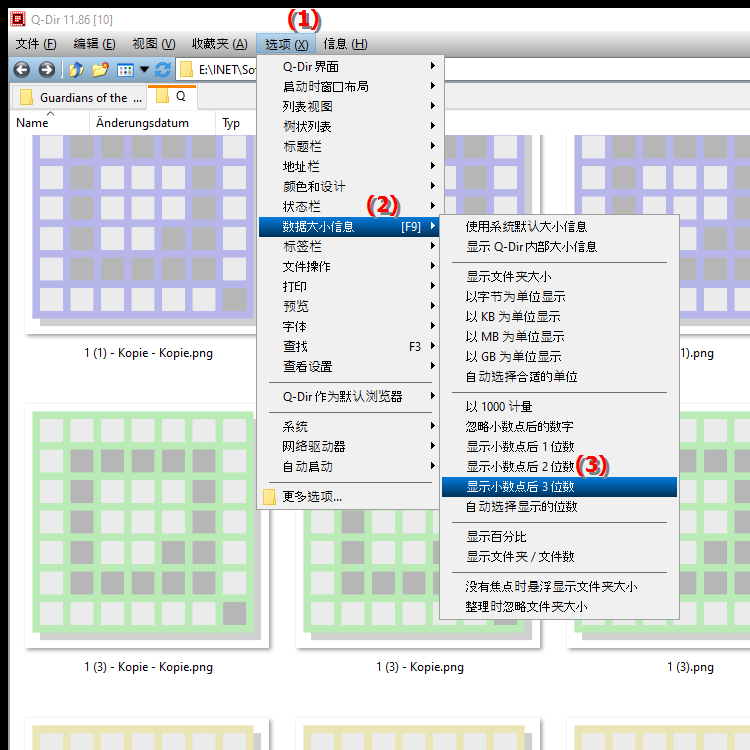Go back with the left arrow button
The width and height of the screenshot is (750, 750).
pos(22,70)
